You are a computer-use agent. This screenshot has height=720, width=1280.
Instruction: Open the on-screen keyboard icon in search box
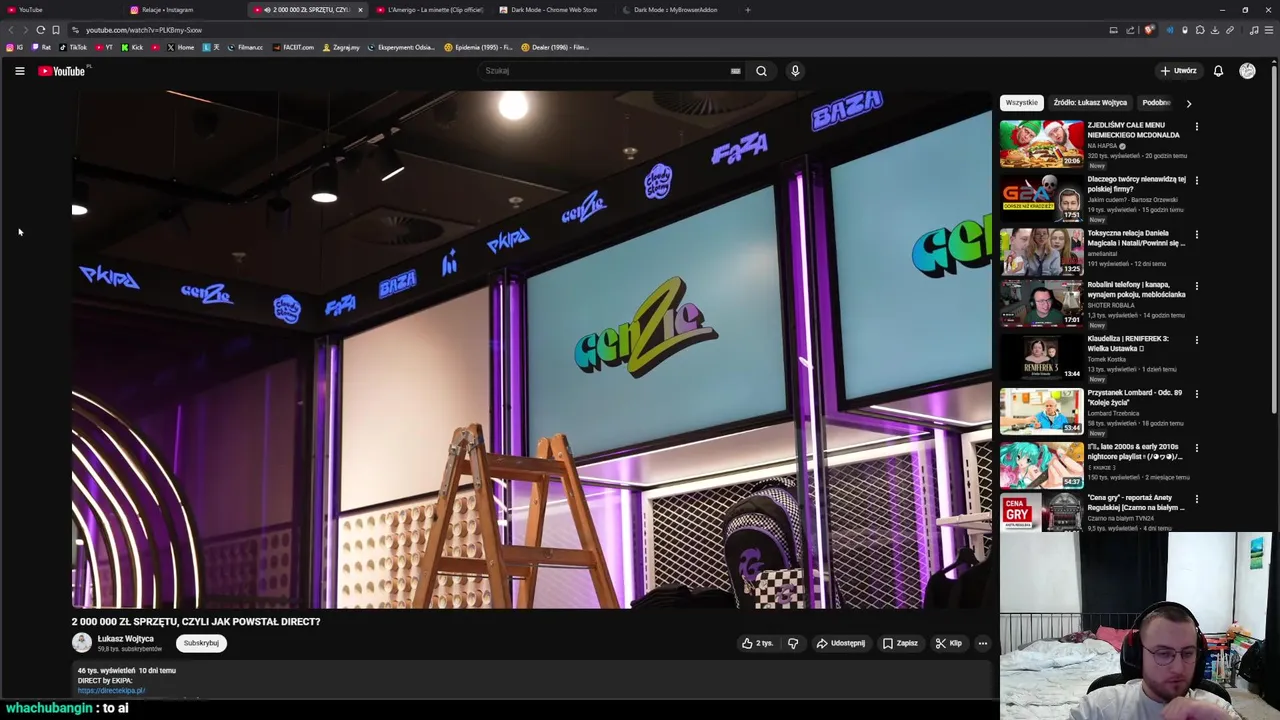[x=735, y=71]
